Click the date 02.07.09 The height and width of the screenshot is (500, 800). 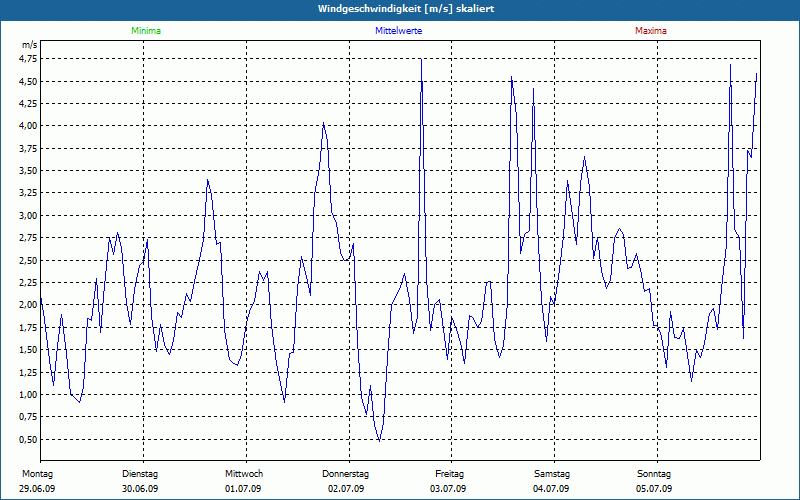pos(346,489)
